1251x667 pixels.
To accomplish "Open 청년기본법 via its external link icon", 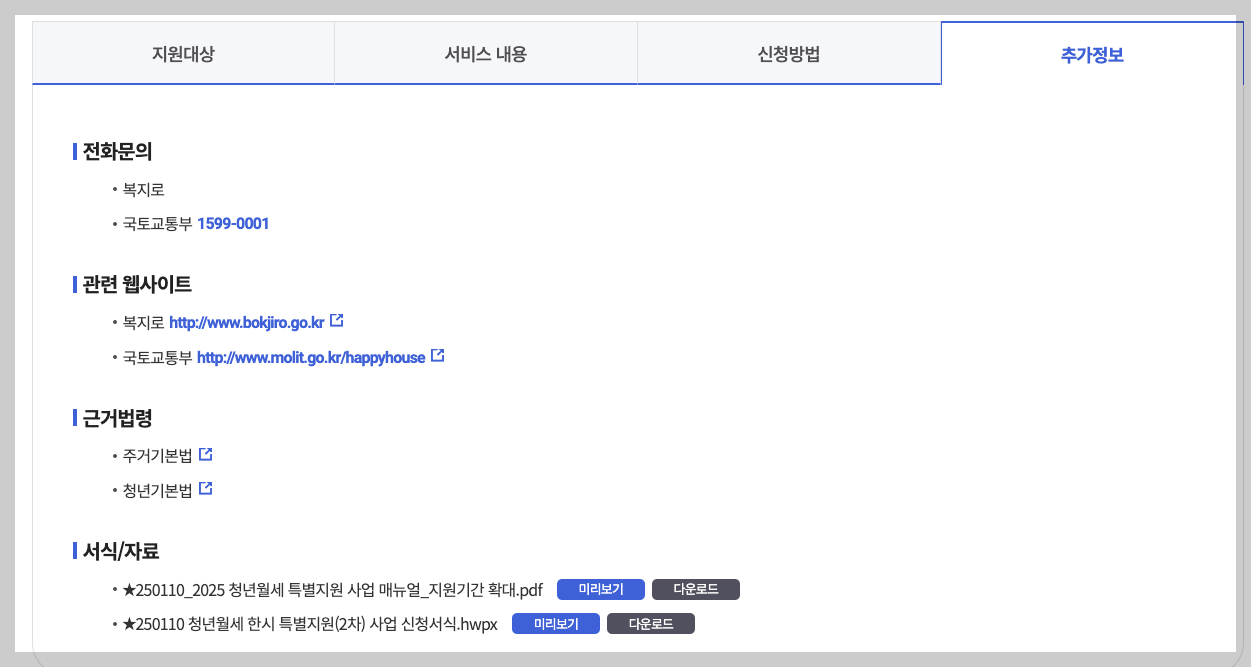I will [205, 487].
